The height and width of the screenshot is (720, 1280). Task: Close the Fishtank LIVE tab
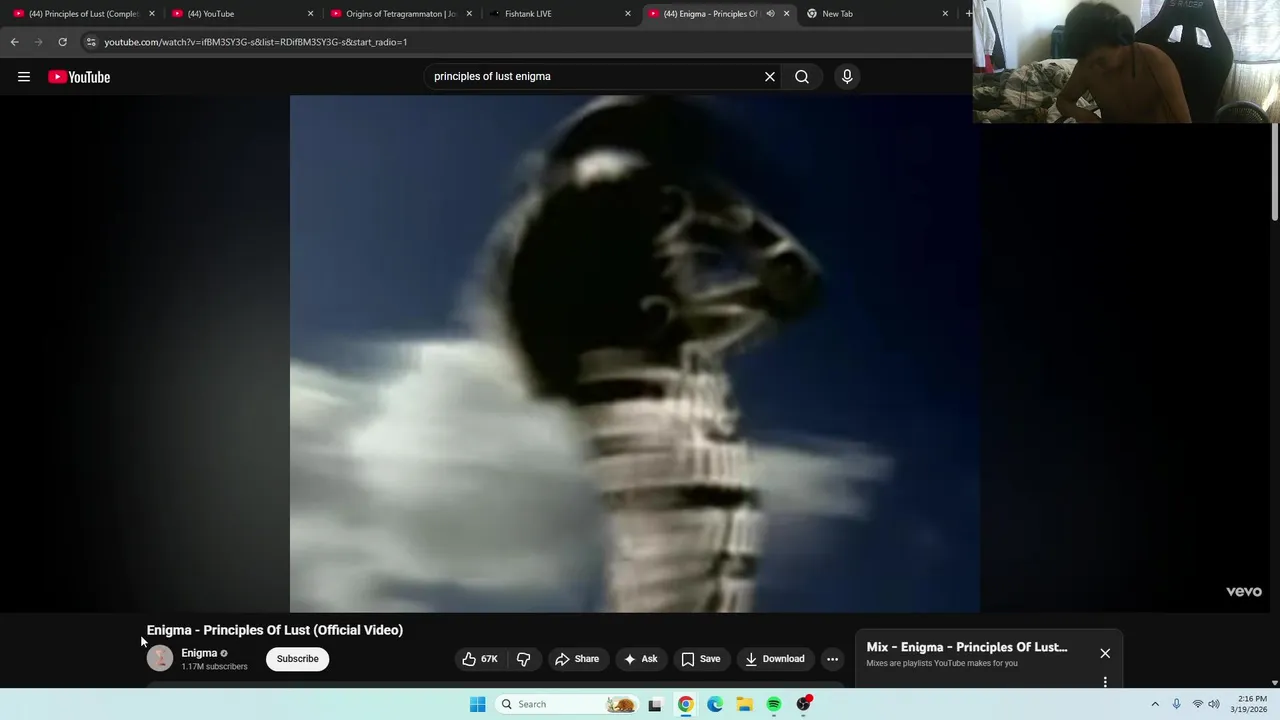coord(628,14)
